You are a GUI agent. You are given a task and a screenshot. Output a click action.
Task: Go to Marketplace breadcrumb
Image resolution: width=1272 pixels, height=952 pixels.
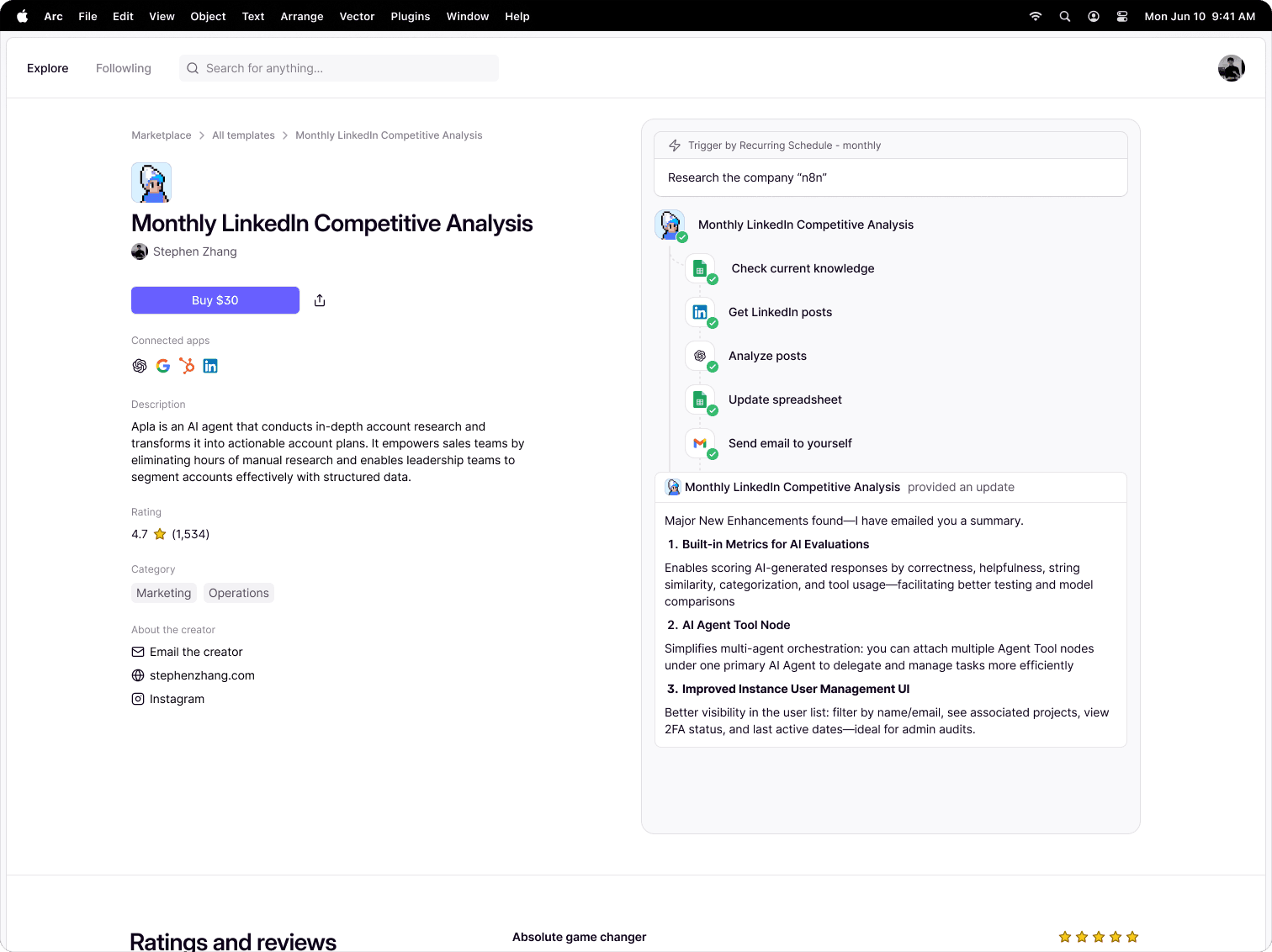(x=162, y=135)
